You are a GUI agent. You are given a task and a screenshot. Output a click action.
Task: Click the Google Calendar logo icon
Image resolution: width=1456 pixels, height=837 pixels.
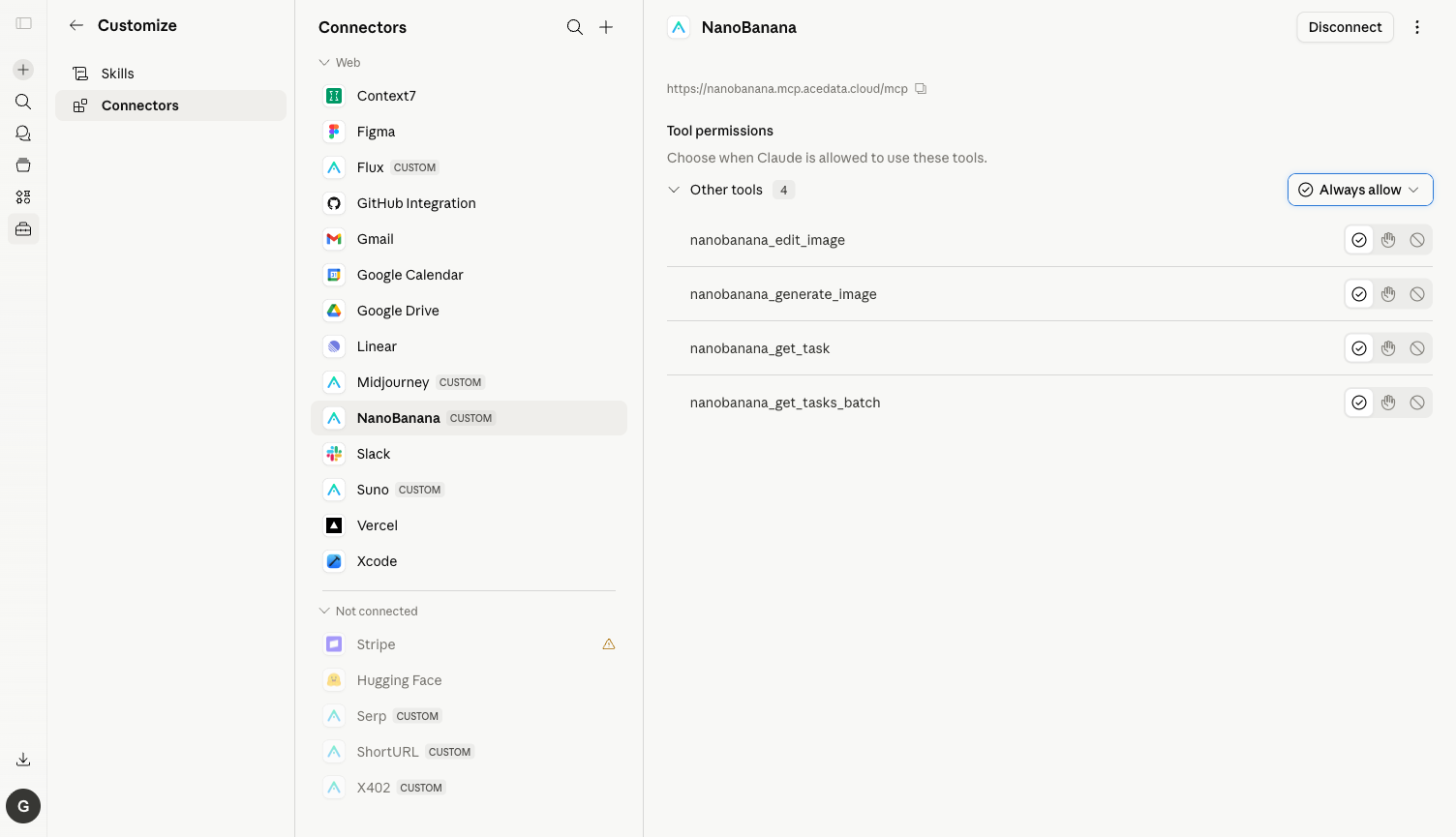click(x=334, y=275)
